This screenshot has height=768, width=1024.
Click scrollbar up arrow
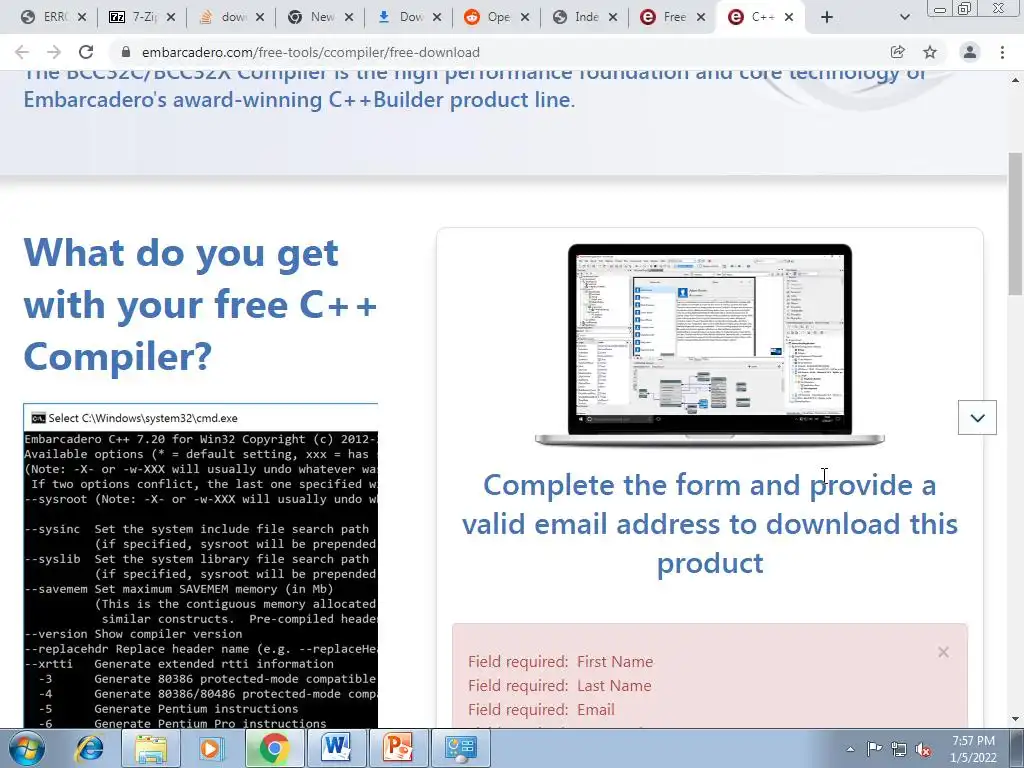coord(1015,80)
